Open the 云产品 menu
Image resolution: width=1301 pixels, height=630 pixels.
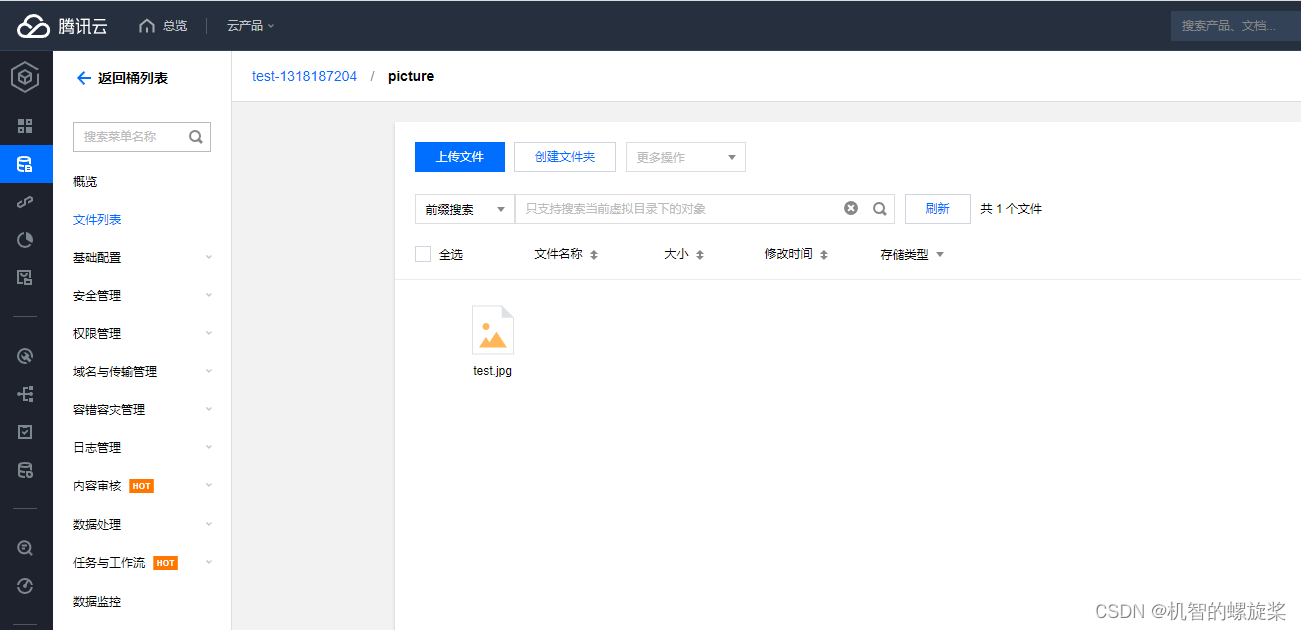click(x=248, y=25)
